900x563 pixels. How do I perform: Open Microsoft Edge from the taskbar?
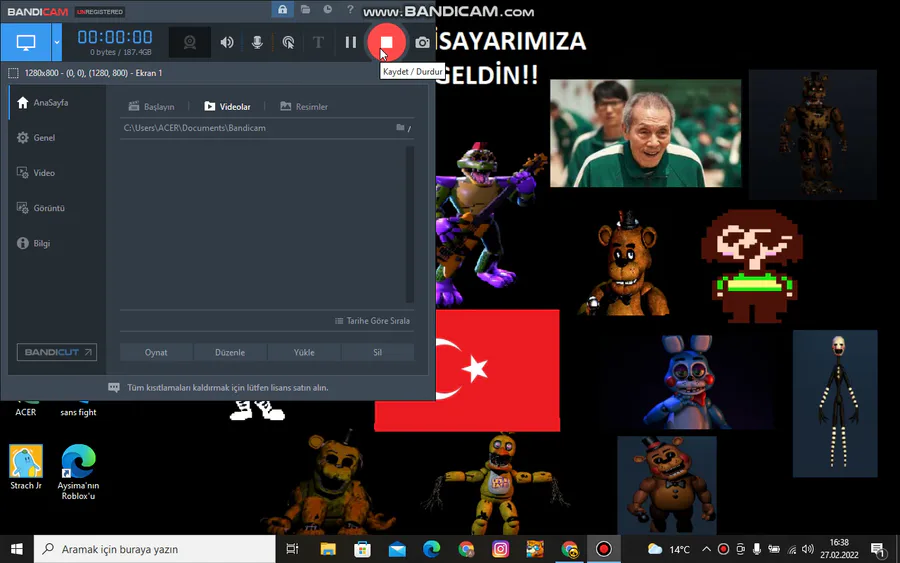[x=431, y=549]
